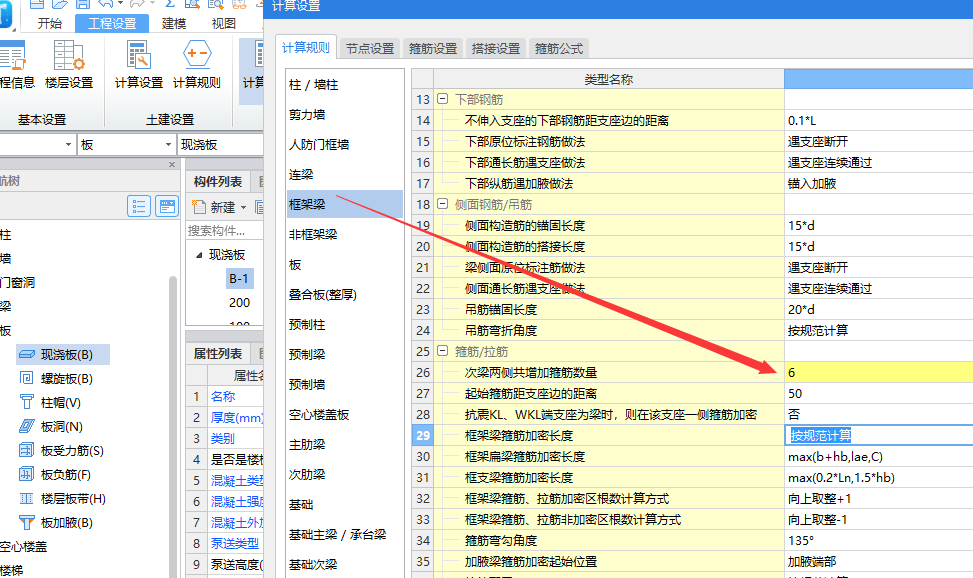Screen dimensions: 973x578
Task: Open 楼层设置 floor settings tool
Action: click(68, 65)
